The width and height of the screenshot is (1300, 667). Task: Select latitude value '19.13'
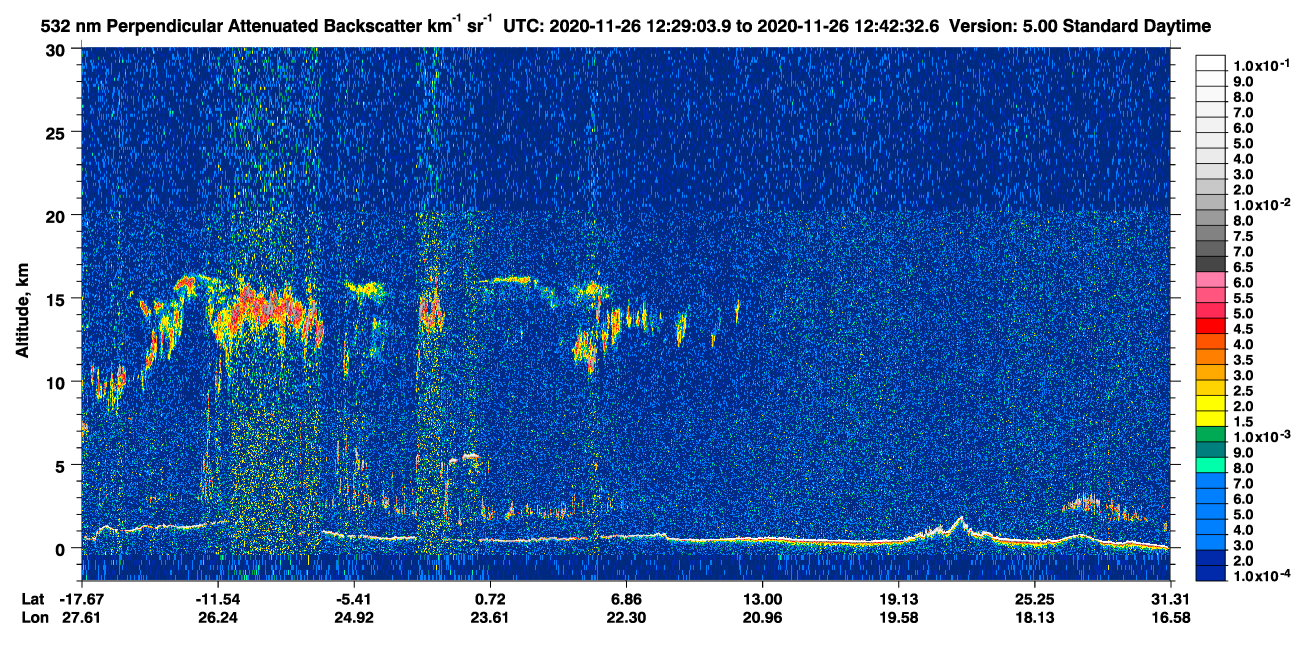coord(898,599)
